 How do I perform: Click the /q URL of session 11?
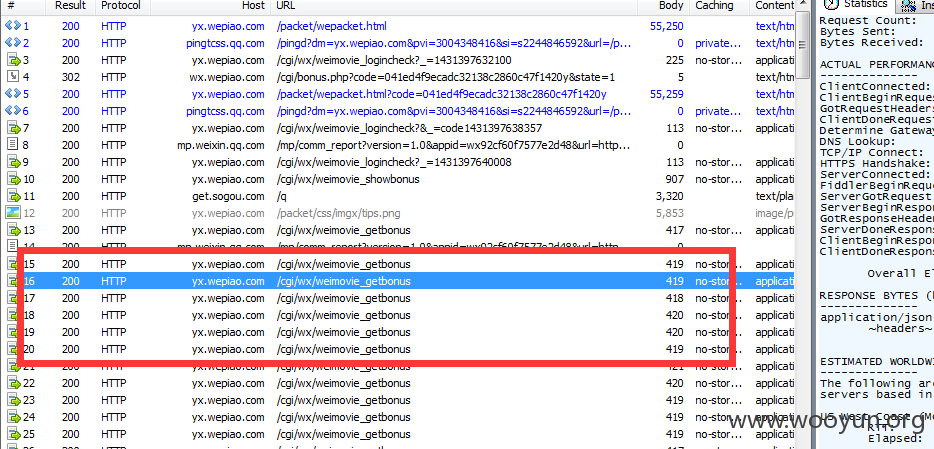coord(281,197)
